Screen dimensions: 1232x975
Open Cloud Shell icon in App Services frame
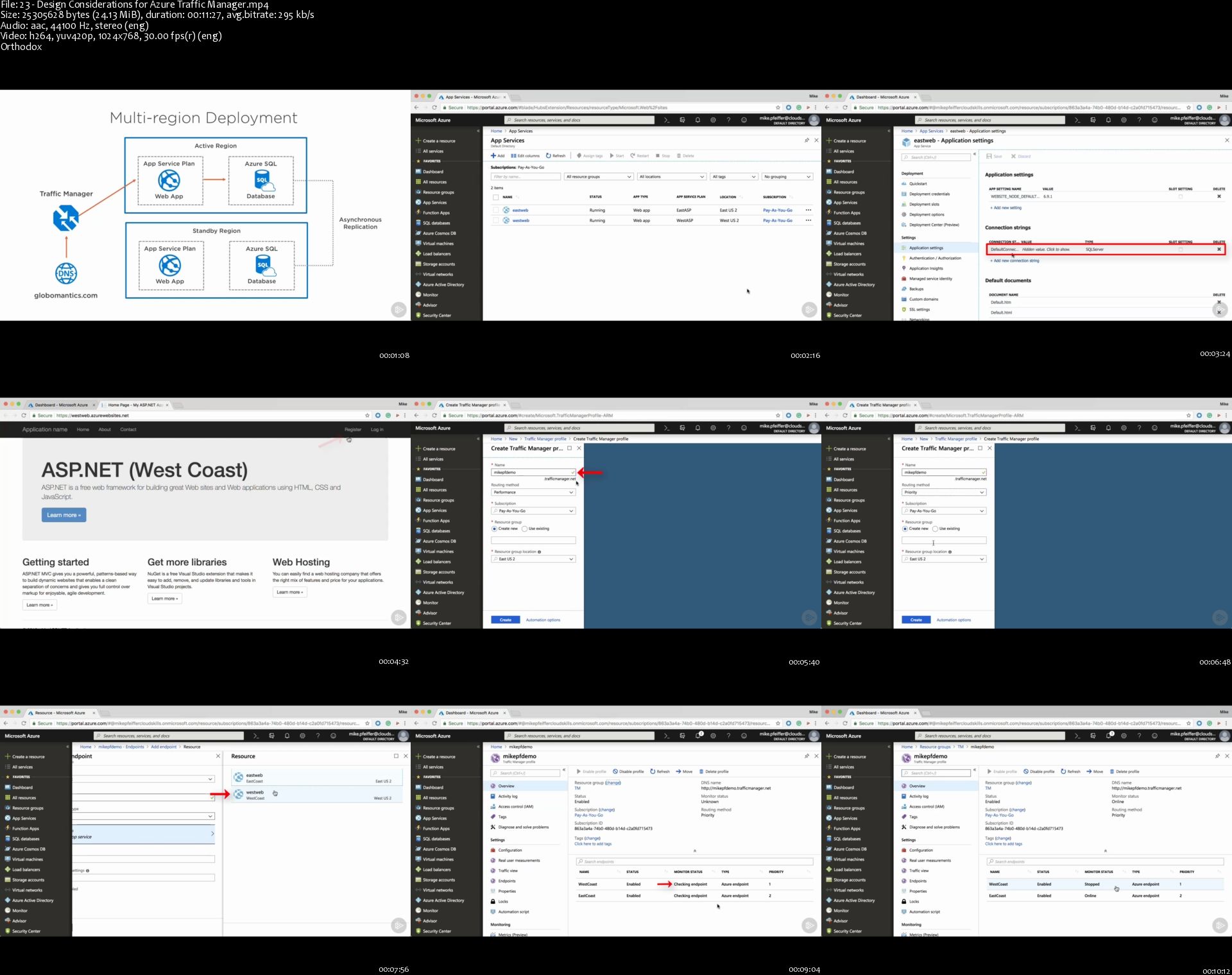[667, 120]
